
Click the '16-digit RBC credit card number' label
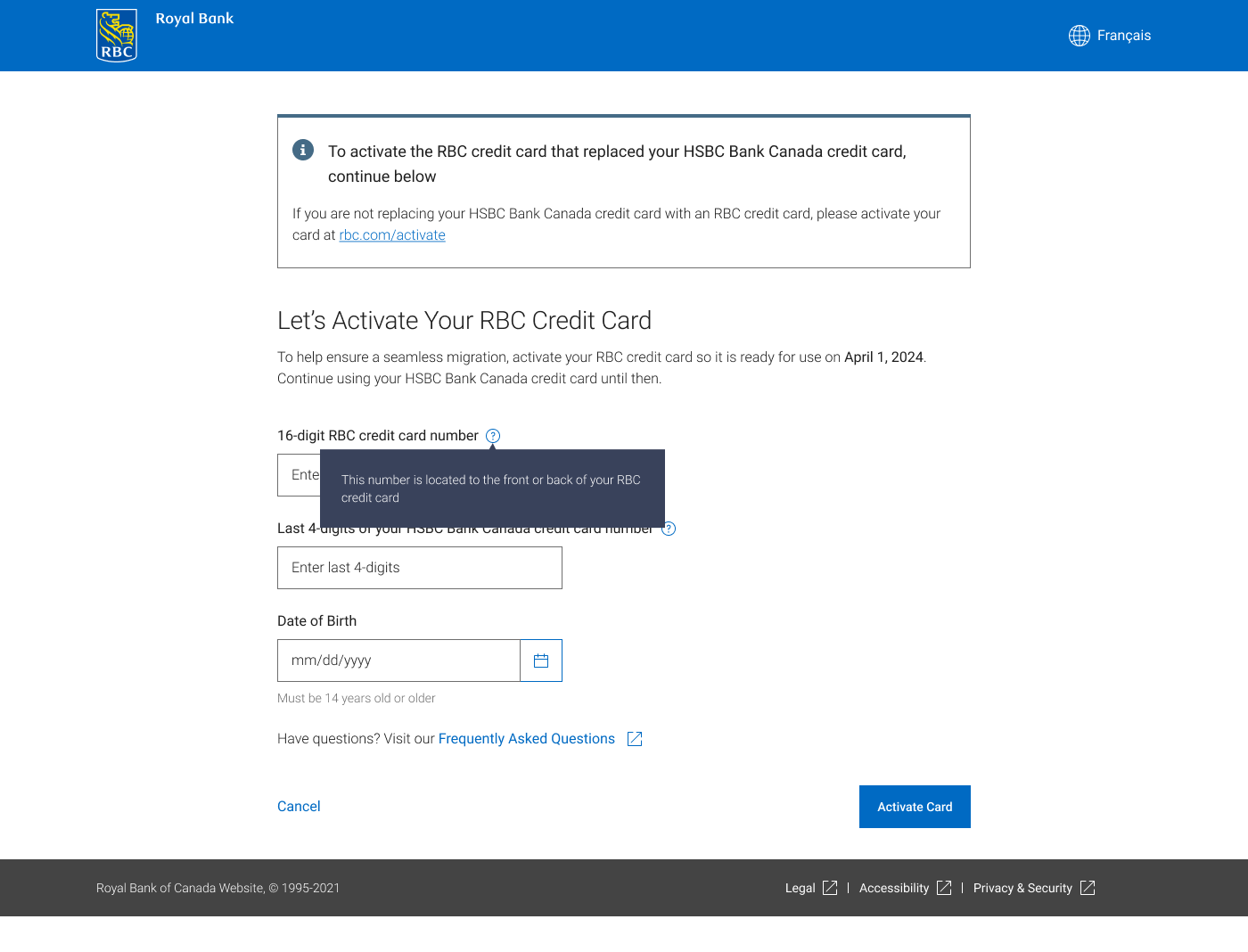click(x=378, y=436)
